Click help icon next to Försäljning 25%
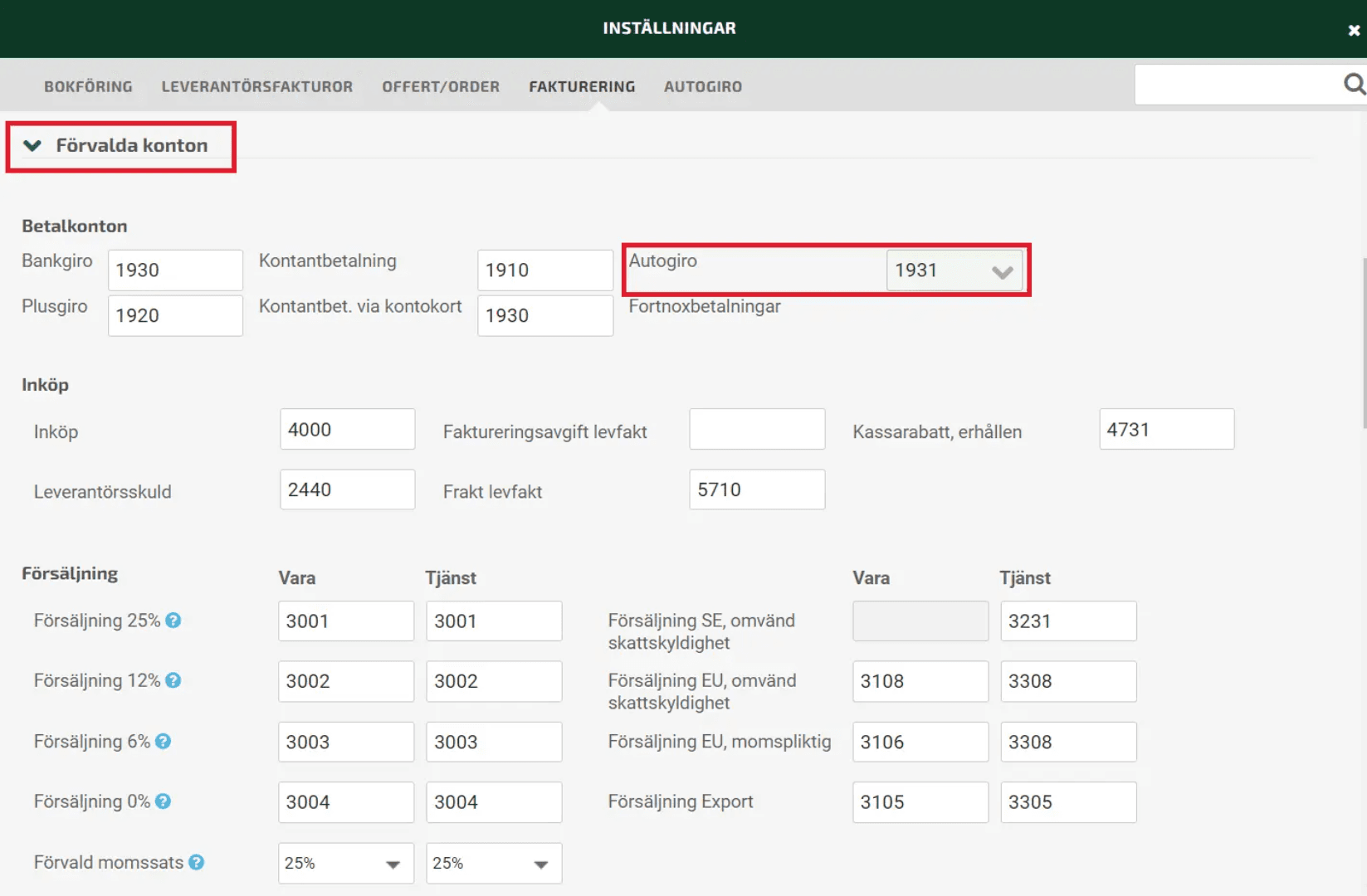This screenshot has height=896, width=1367. [x=173, y=621]
